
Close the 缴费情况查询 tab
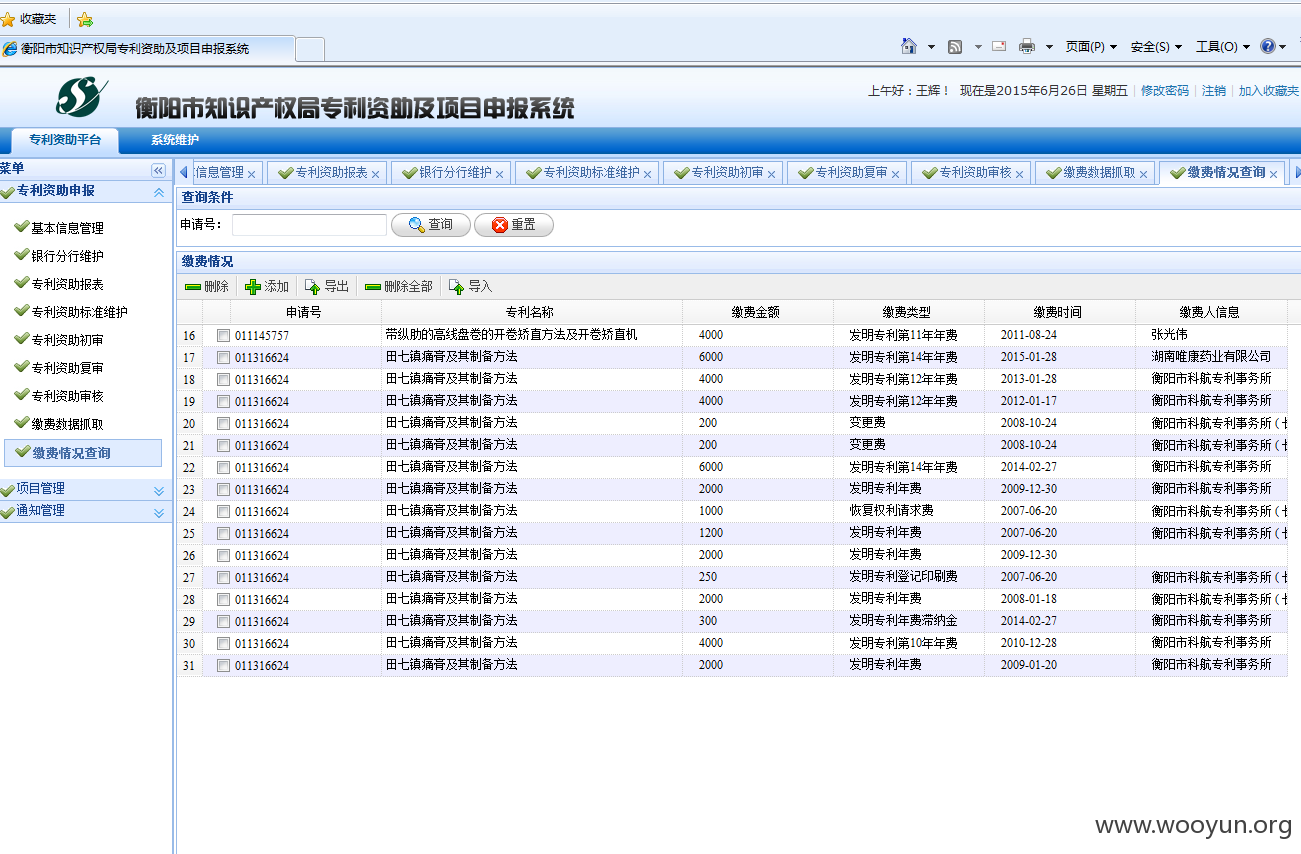point(1274,174)
